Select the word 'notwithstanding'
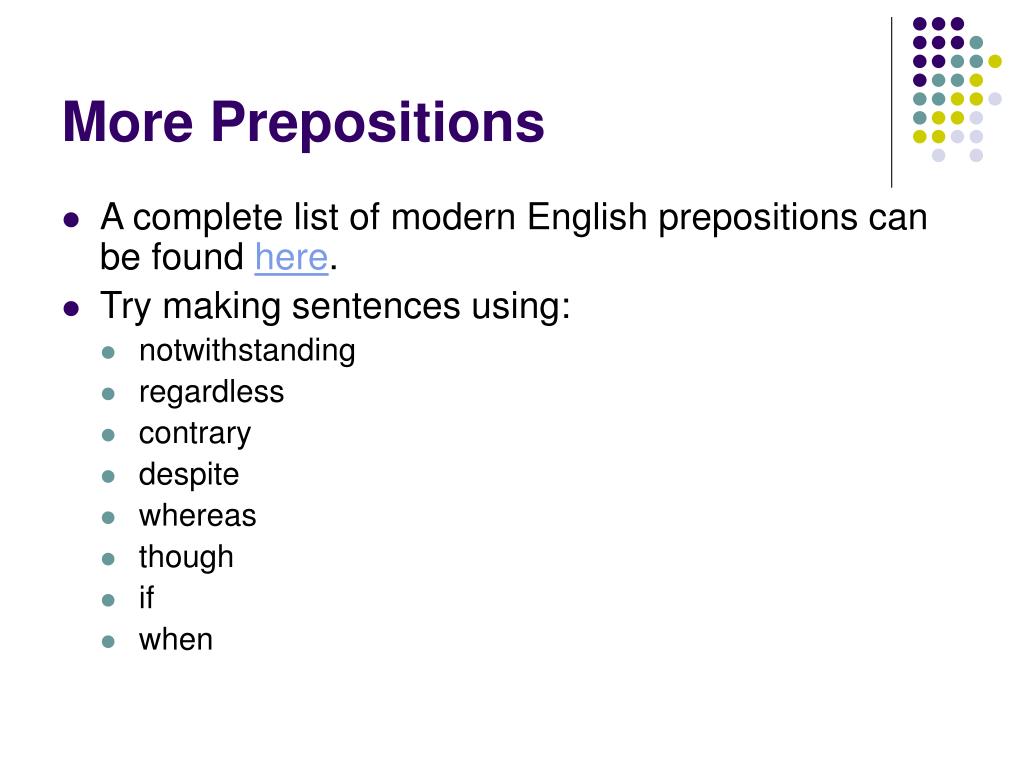This screenshot has height=768, width=1024. click(x=247, y=351)
